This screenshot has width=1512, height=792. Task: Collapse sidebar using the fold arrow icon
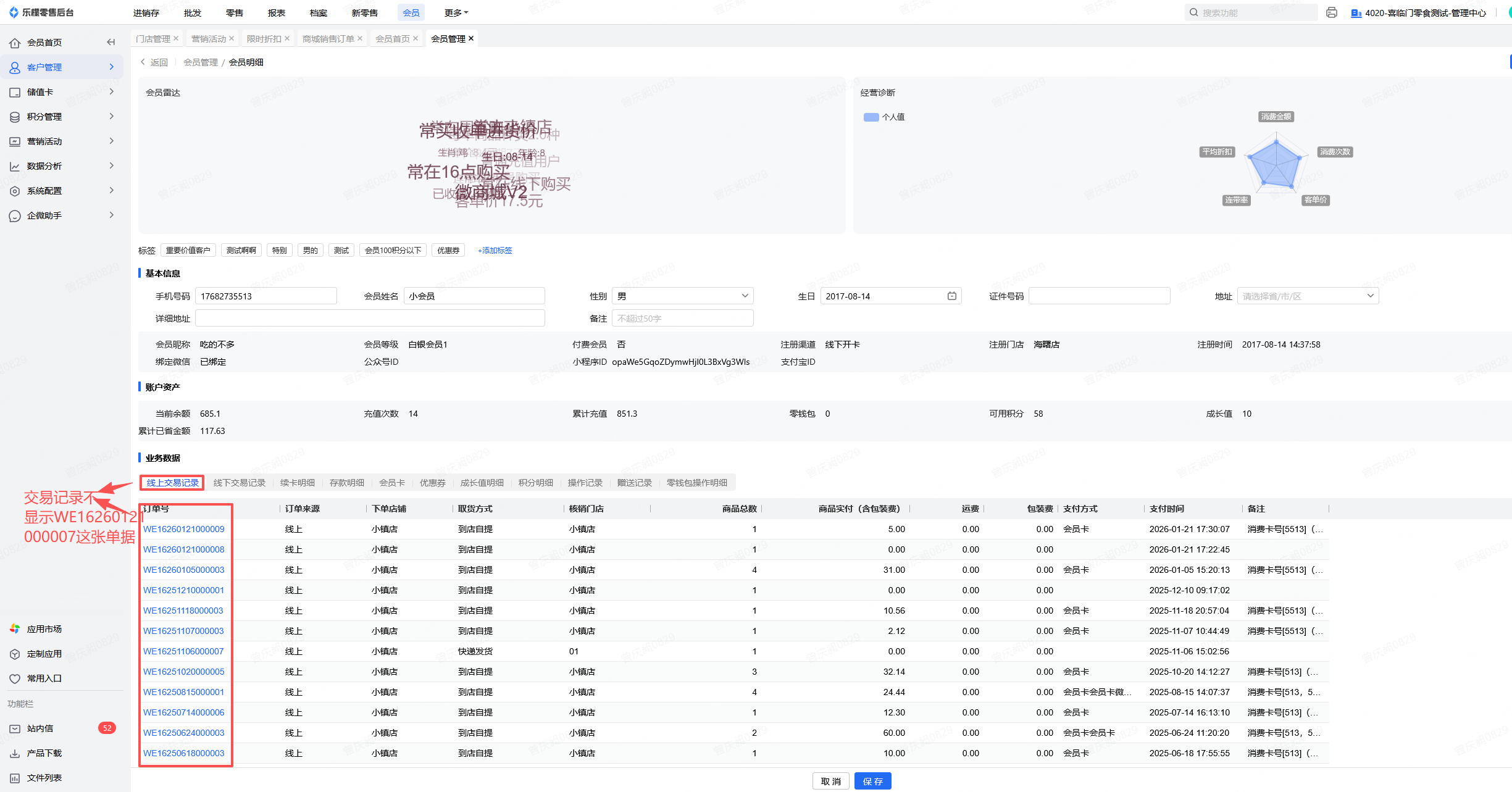111,42
